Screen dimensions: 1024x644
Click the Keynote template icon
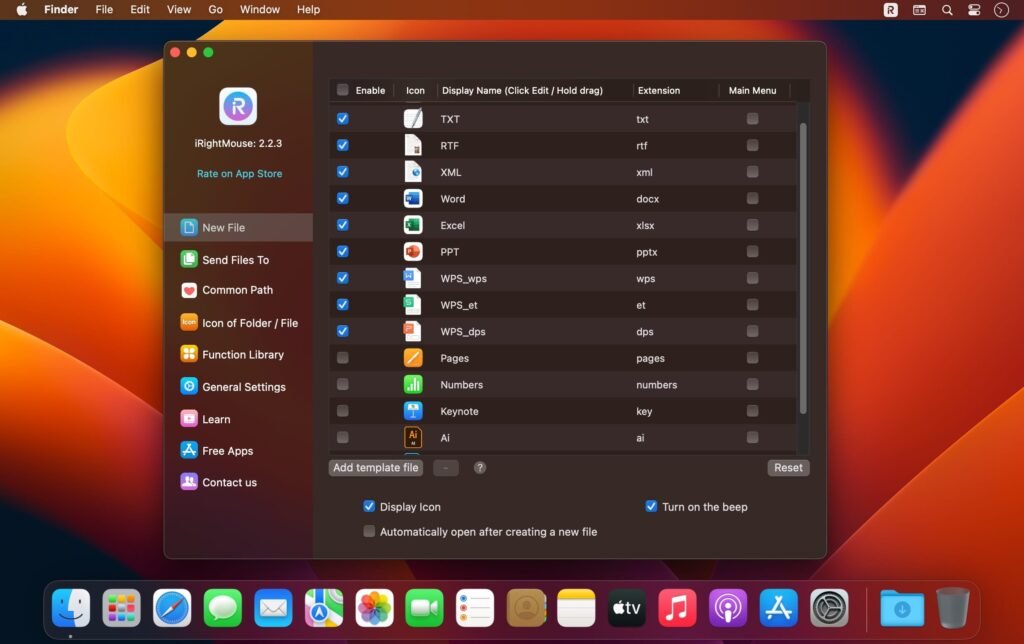pyautogui.click(x=414, y=410)
